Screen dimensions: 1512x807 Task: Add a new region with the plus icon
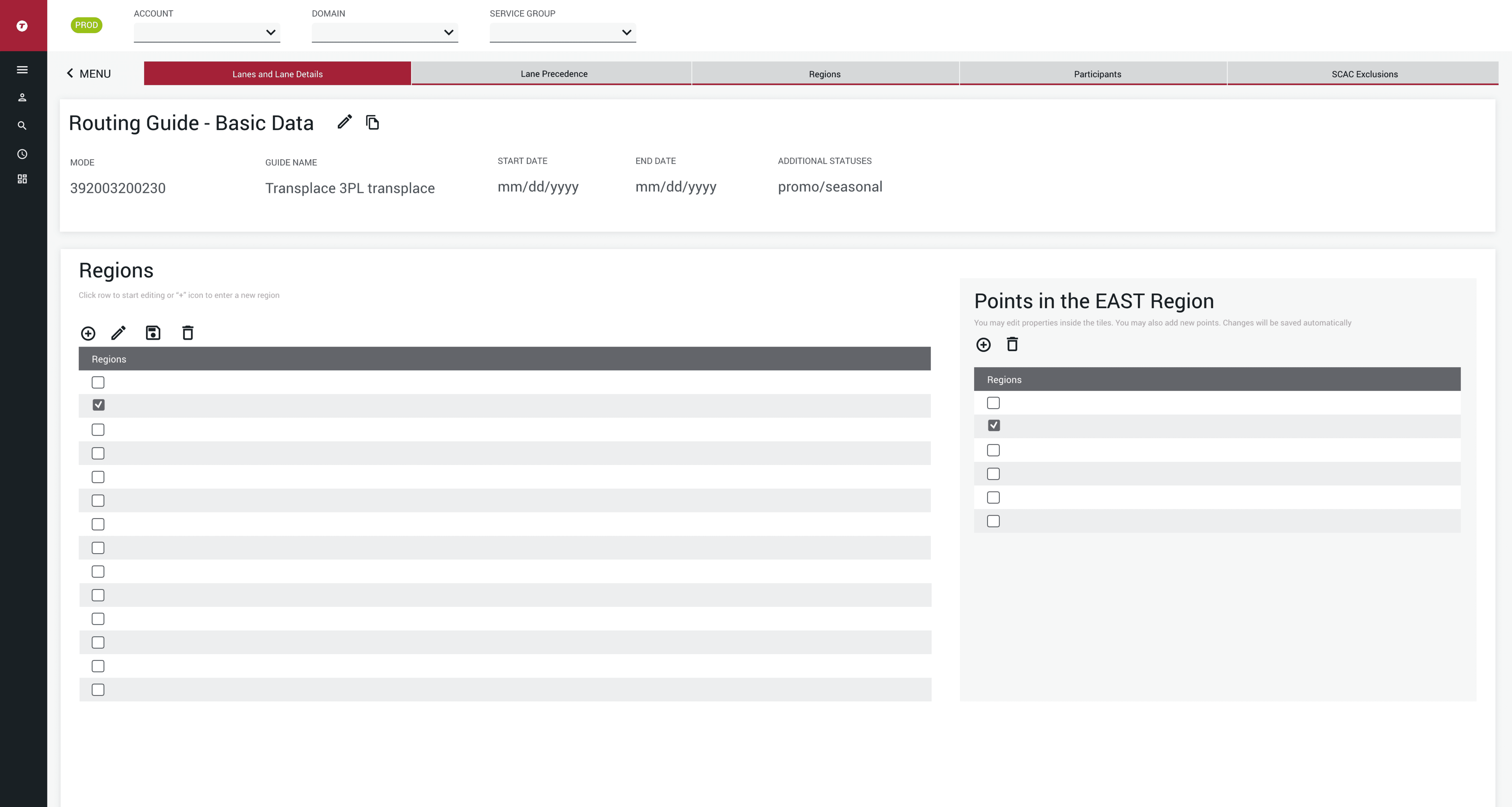88,334
